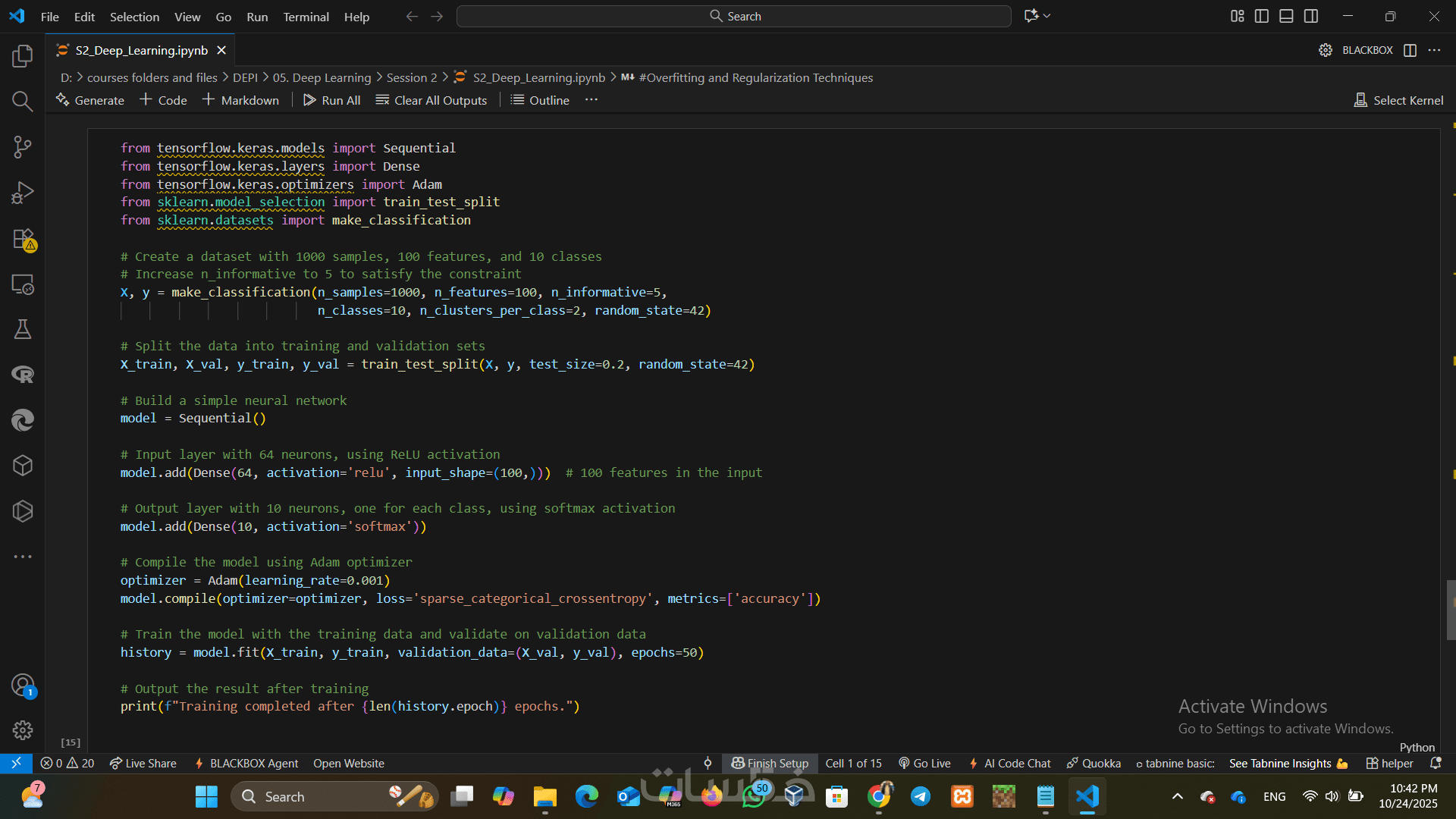Open Run and Debug view
The height and width of the screenshot is (819, 1456).
pos(23,193)
